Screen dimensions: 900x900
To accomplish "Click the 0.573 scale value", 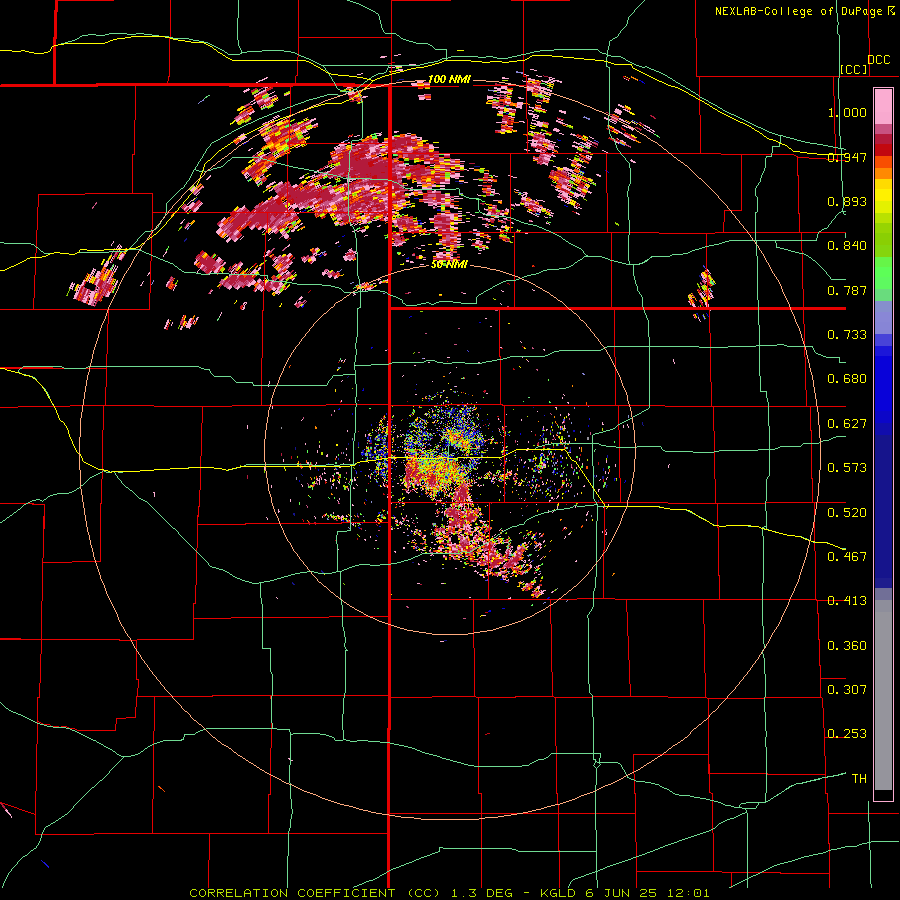I will click(847, 468).
